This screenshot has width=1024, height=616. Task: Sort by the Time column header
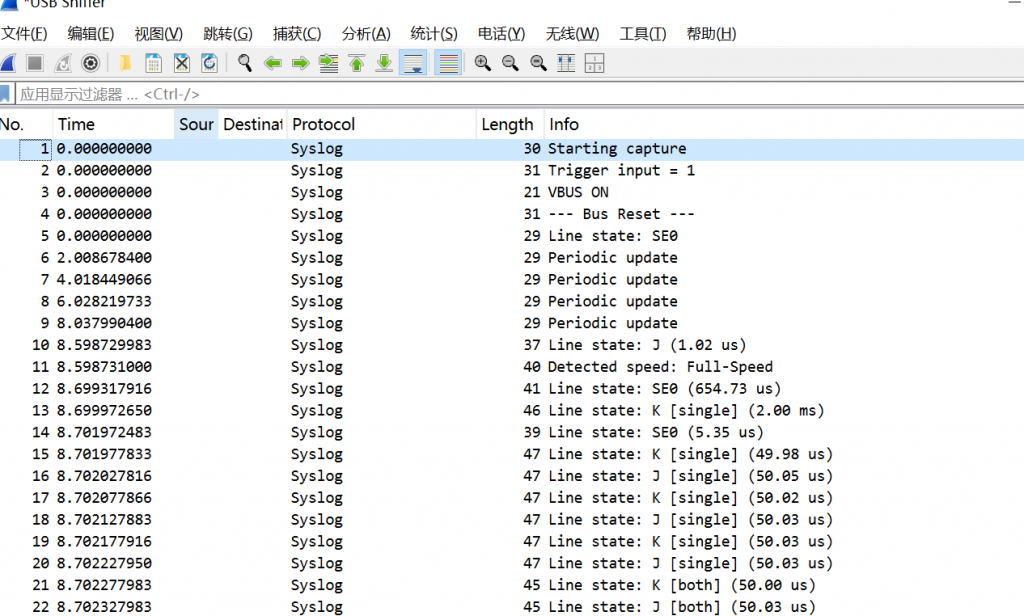pos(113,124)
